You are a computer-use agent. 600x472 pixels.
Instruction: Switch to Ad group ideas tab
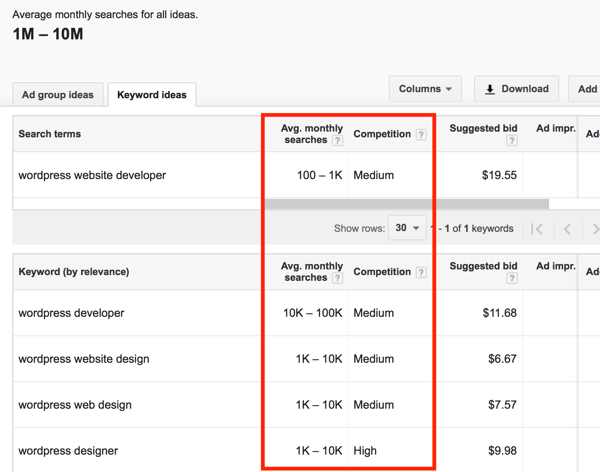[x=58, y=95]
